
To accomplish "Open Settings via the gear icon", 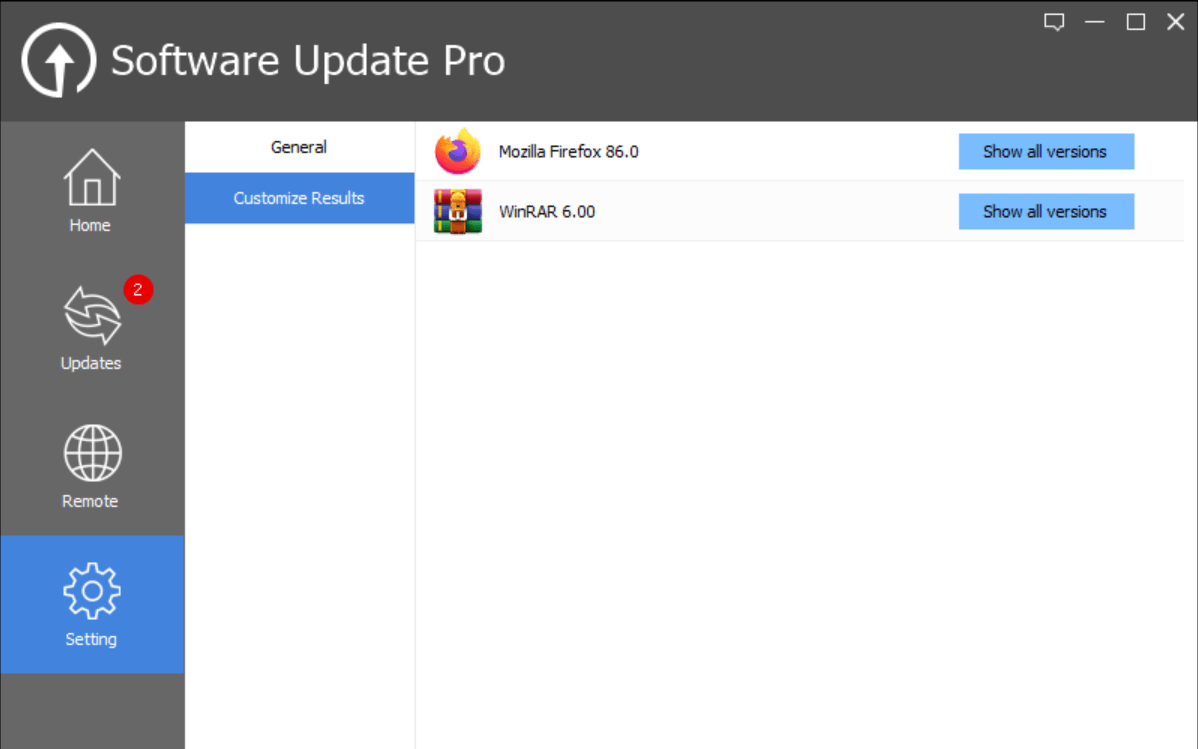I will pyautogui.click(x=91, y=591).
